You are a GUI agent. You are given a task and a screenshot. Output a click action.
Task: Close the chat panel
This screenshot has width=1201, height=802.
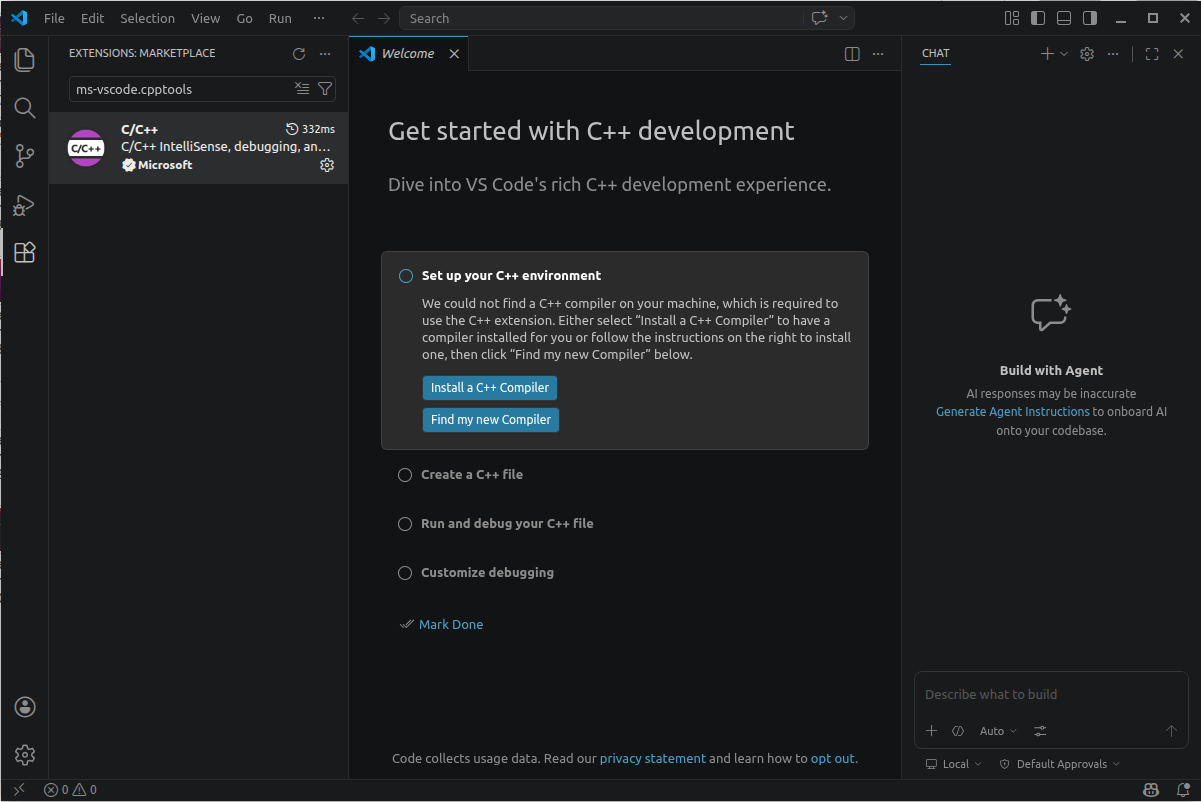click(1178, 54)
